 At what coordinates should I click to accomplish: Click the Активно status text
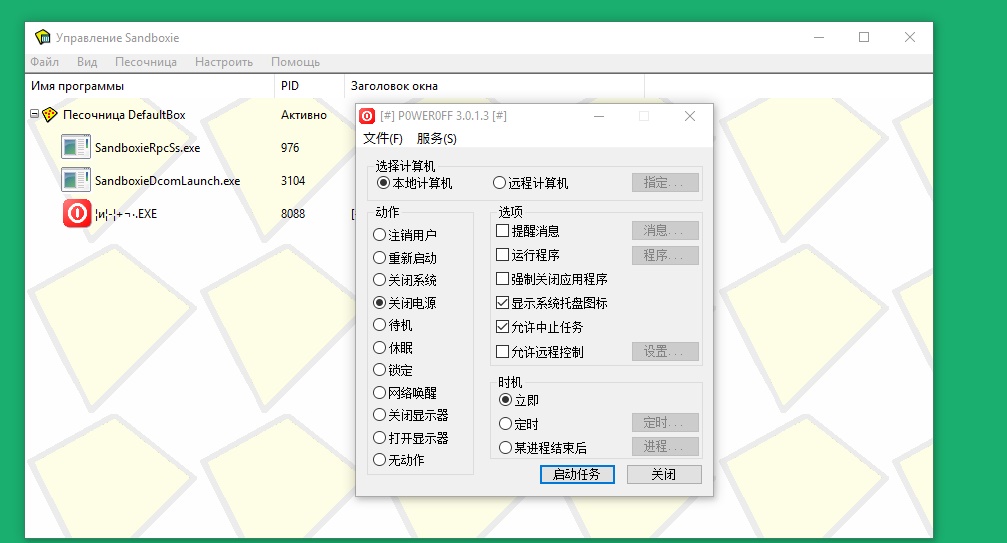304,115
